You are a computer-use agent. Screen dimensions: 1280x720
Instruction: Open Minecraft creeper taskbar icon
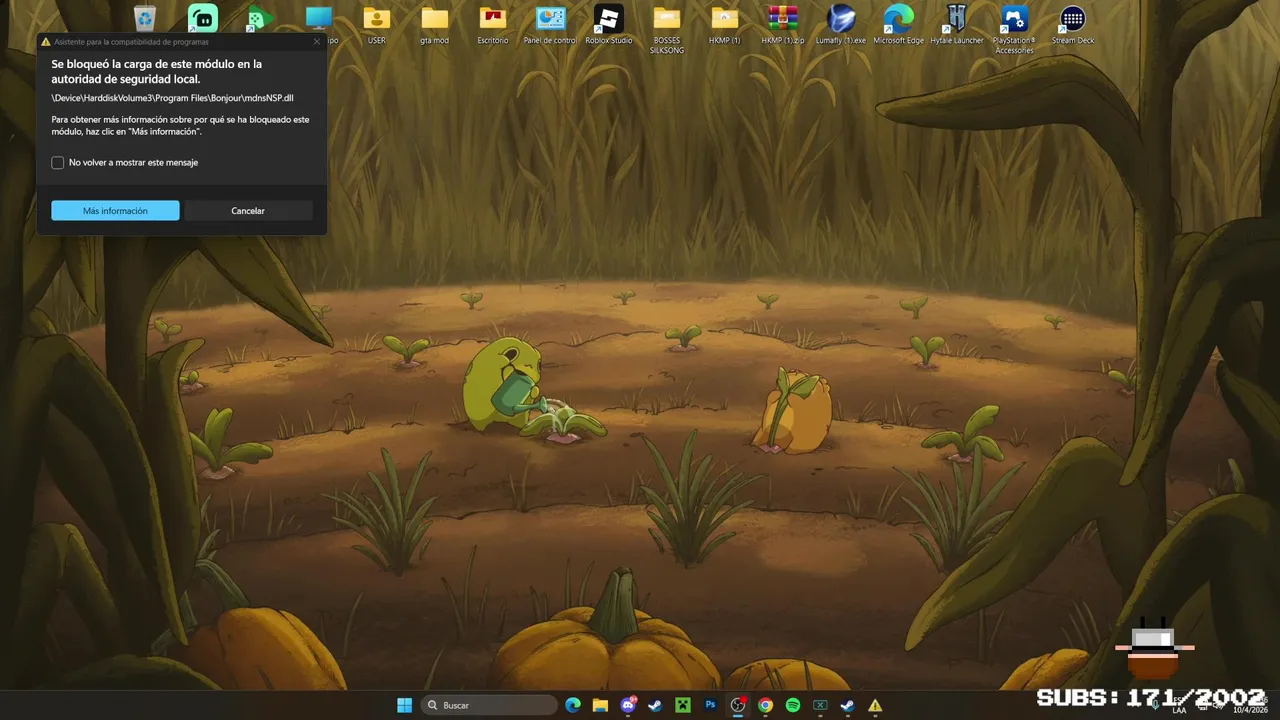click(x=683, y=705)
